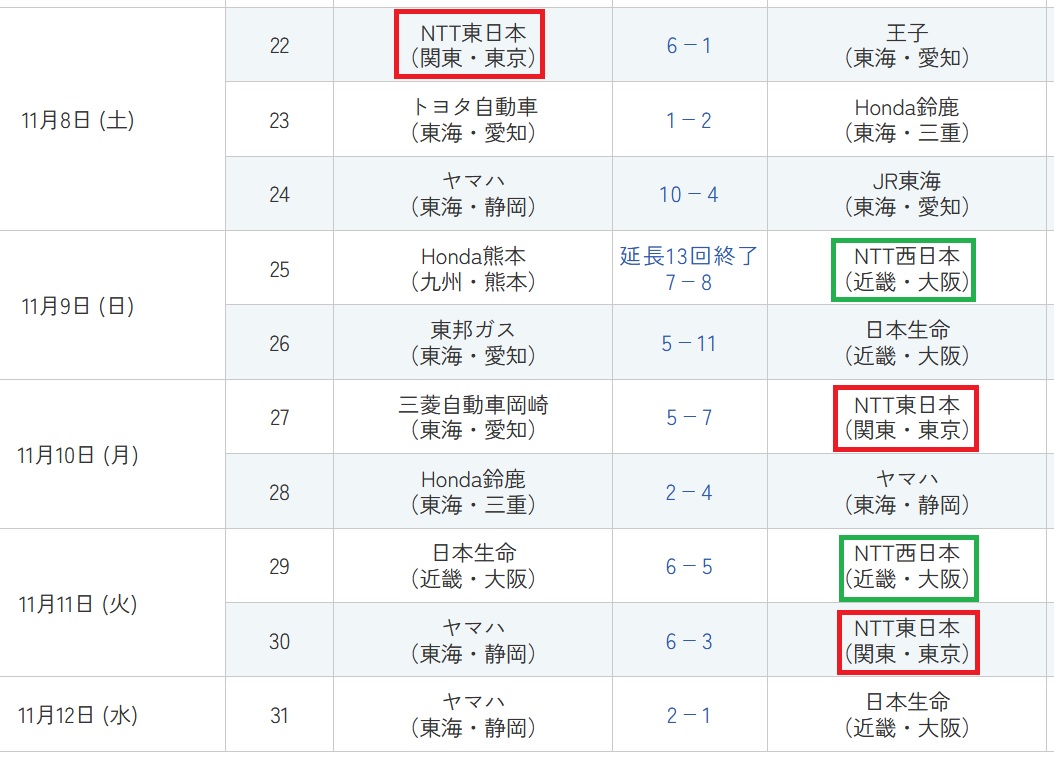Select the 5-7 score for game 27
The image size is (1054, 759).
click(688, 417)
